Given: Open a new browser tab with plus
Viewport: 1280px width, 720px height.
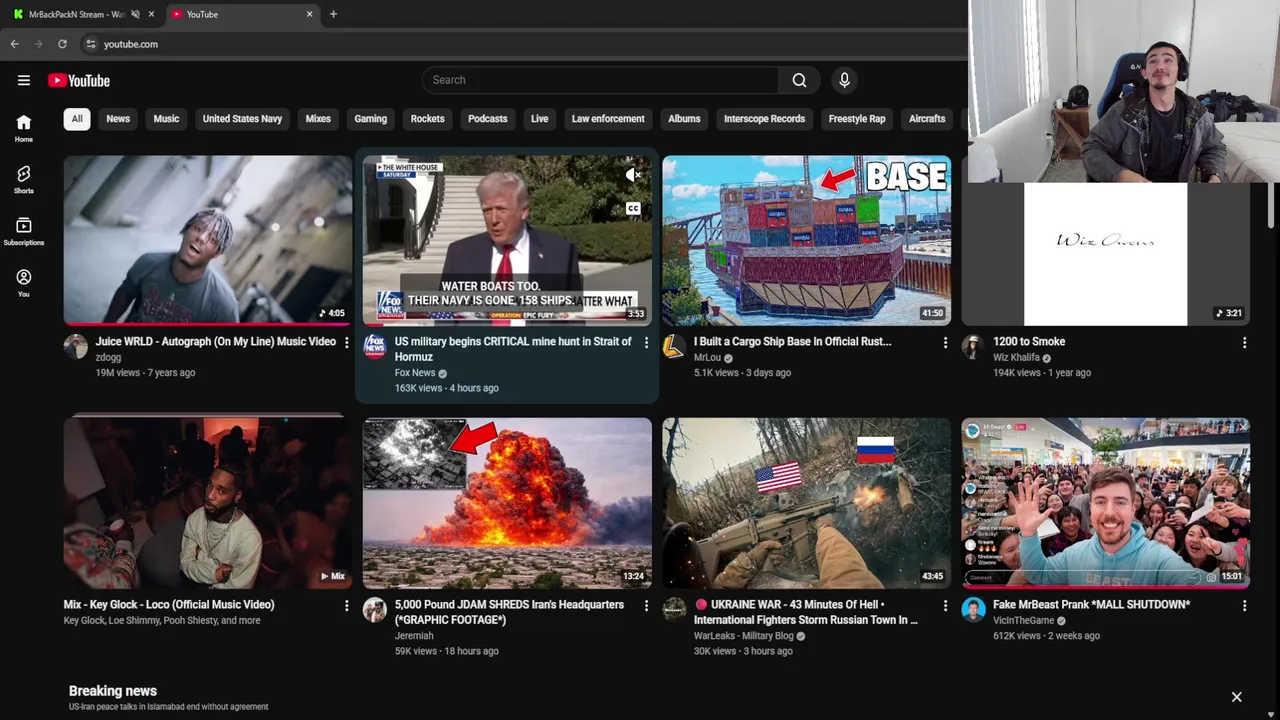Looking at the screenshot, I should (333, 14).
